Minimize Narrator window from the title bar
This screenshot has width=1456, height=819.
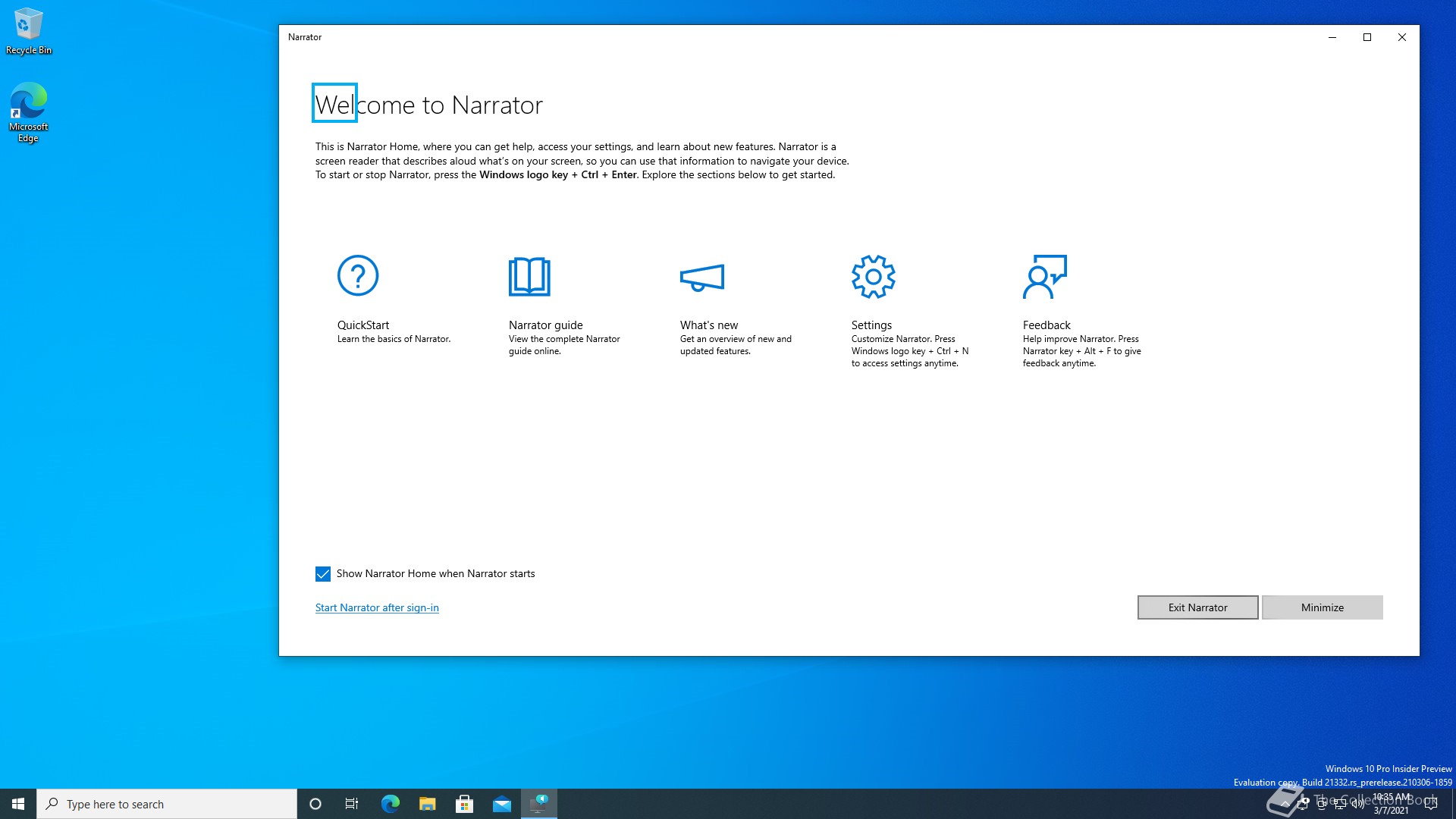pyautogui.click(x=1332, y=37)
